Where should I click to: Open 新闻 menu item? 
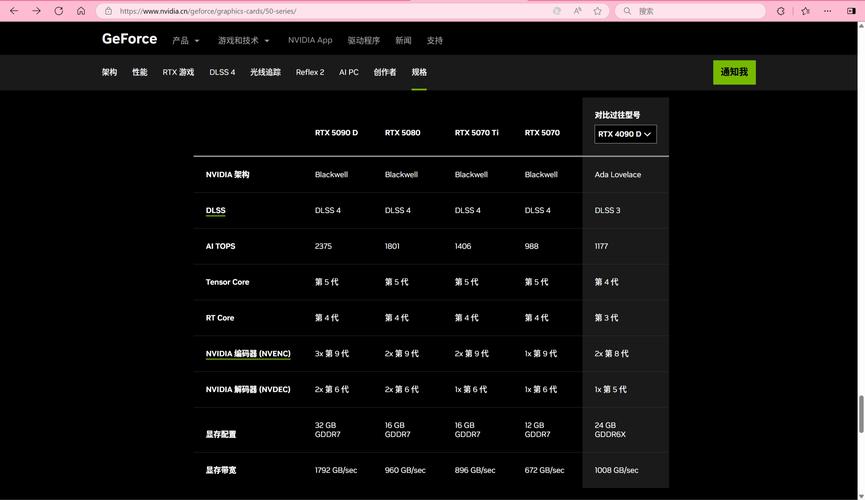(x=403, y=40)
